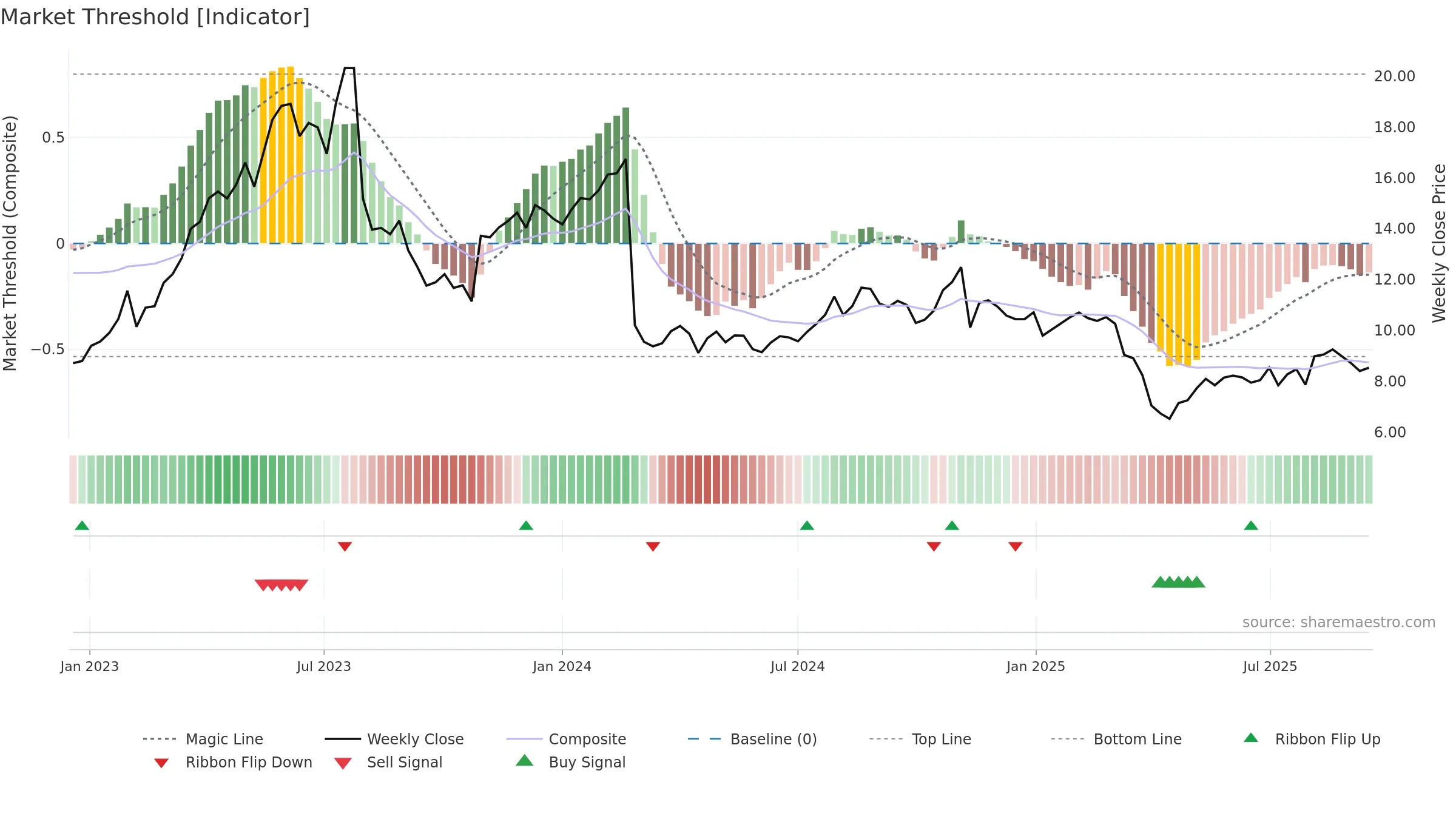Click the leftmost red sell signal triangle in 2023
This screenshot has height=819, width=1456.
[263, 585]
